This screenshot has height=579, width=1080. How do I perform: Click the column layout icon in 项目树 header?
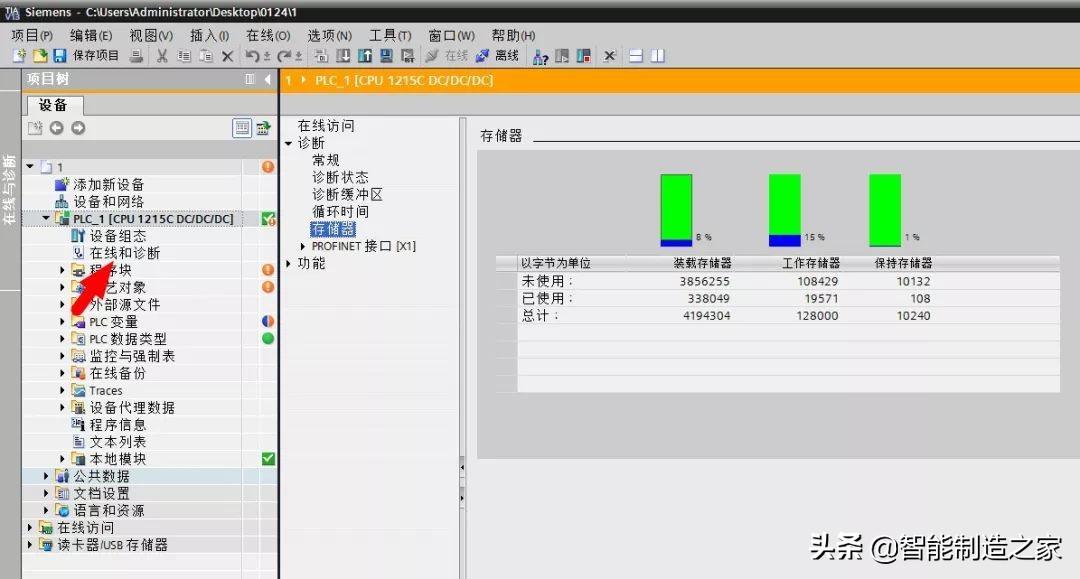click(250, 79)
